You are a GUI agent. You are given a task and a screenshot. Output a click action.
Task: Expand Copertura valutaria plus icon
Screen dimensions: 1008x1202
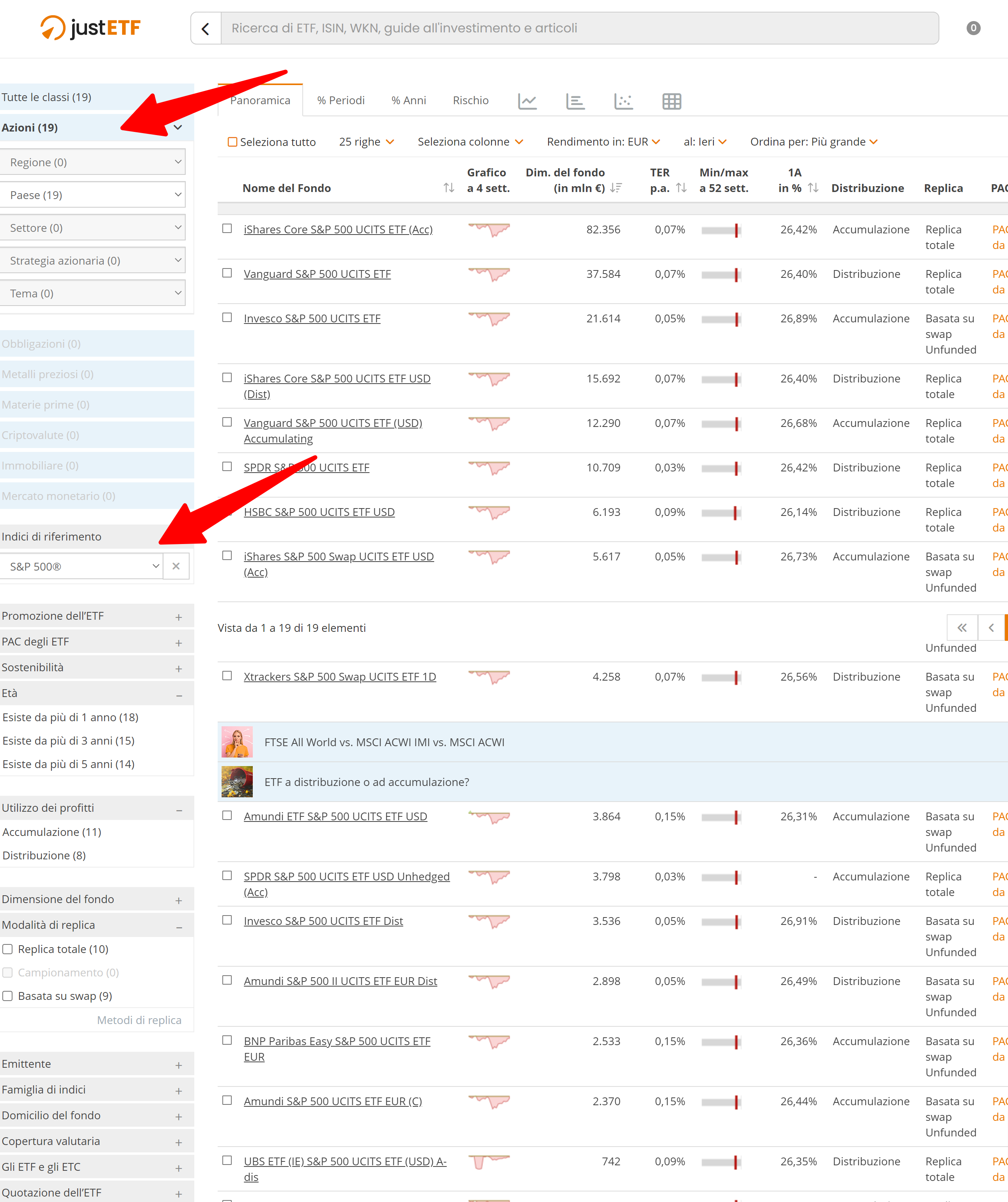(x=179, y=1142)
